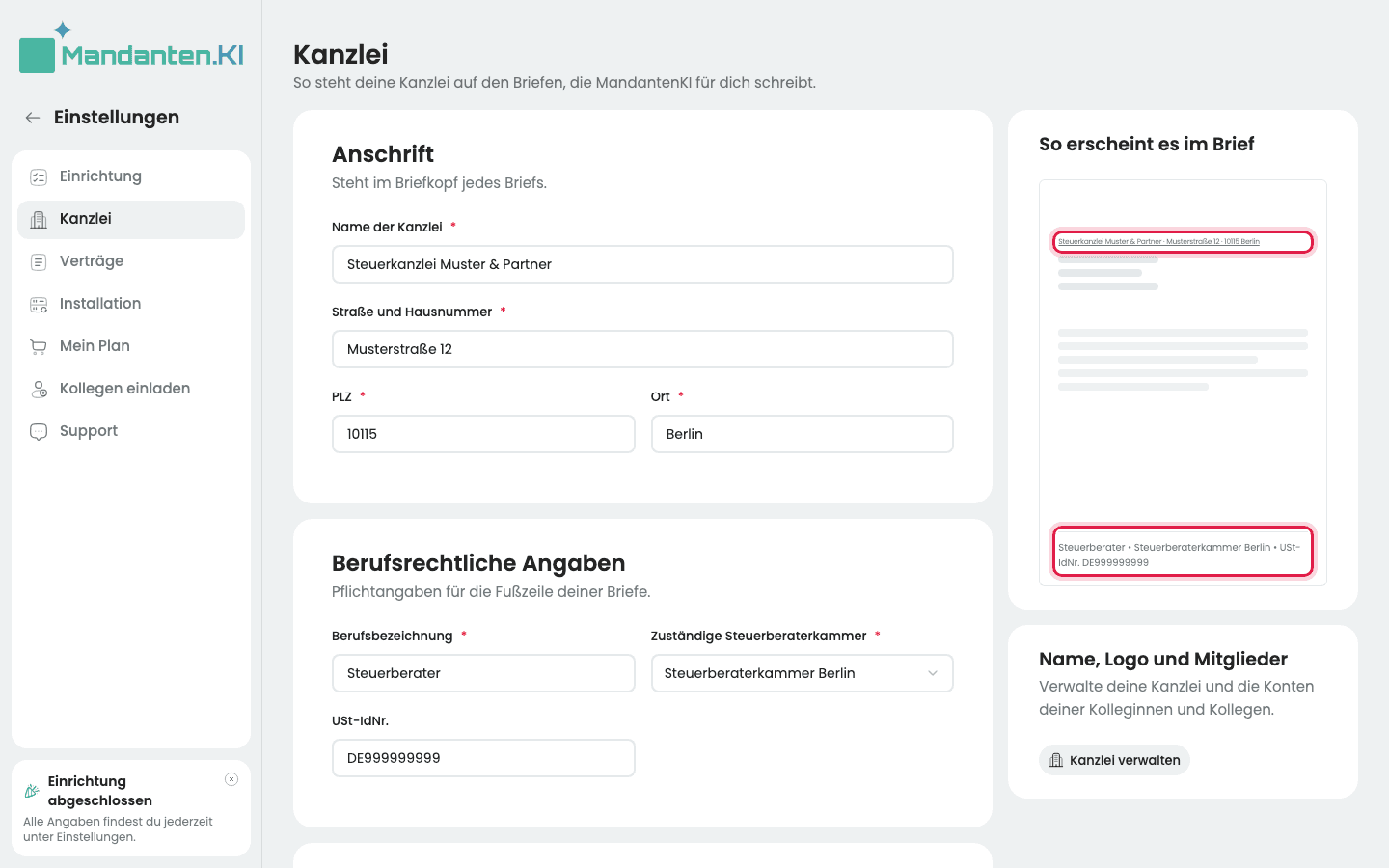Screen dimensions: 1389x868
Task: Click the Ort input field
Action: (x=803, y=434)
